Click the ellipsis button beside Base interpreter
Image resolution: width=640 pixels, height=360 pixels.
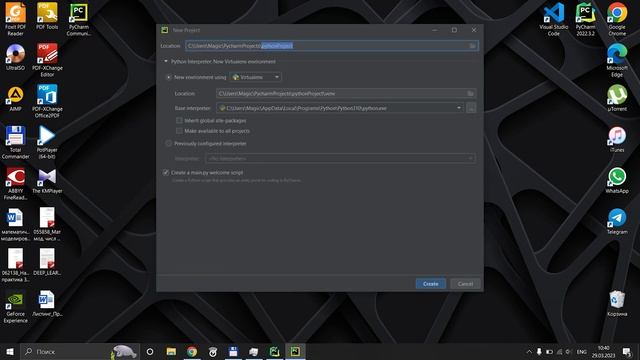click(x=471, y=108)
